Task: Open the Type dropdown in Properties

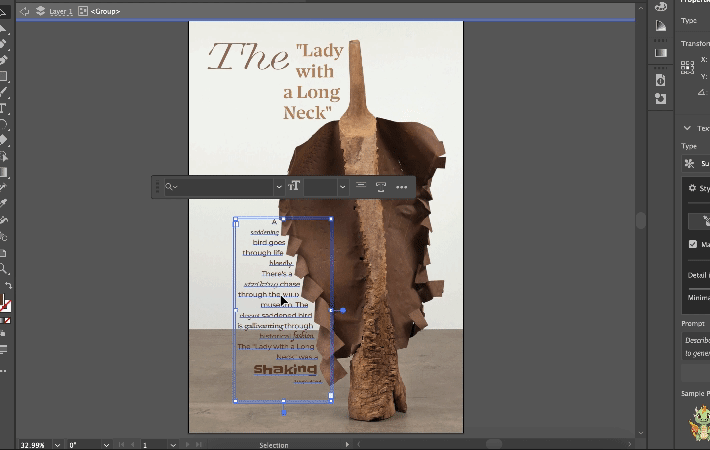Action: coord(696,163)
